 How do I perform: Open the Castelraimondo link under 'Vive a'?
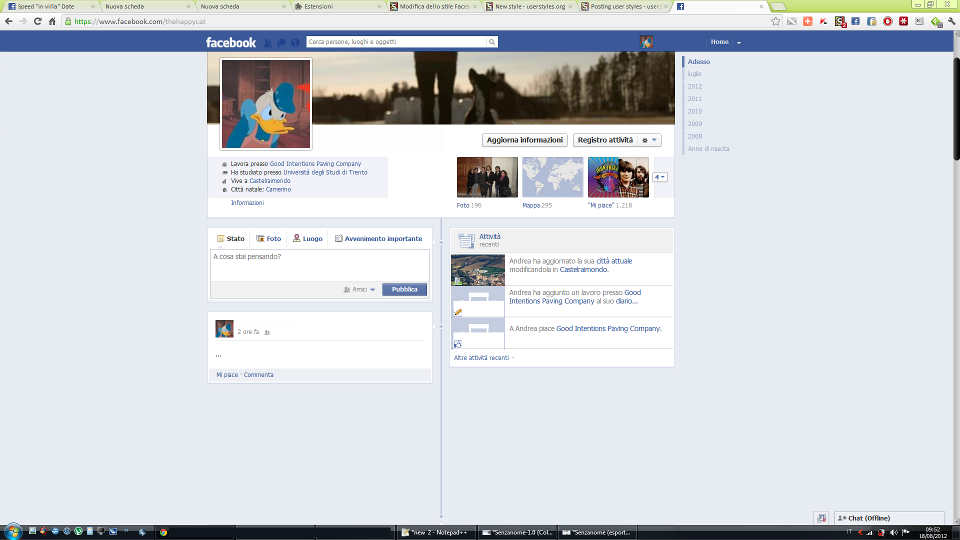(270, 181)
